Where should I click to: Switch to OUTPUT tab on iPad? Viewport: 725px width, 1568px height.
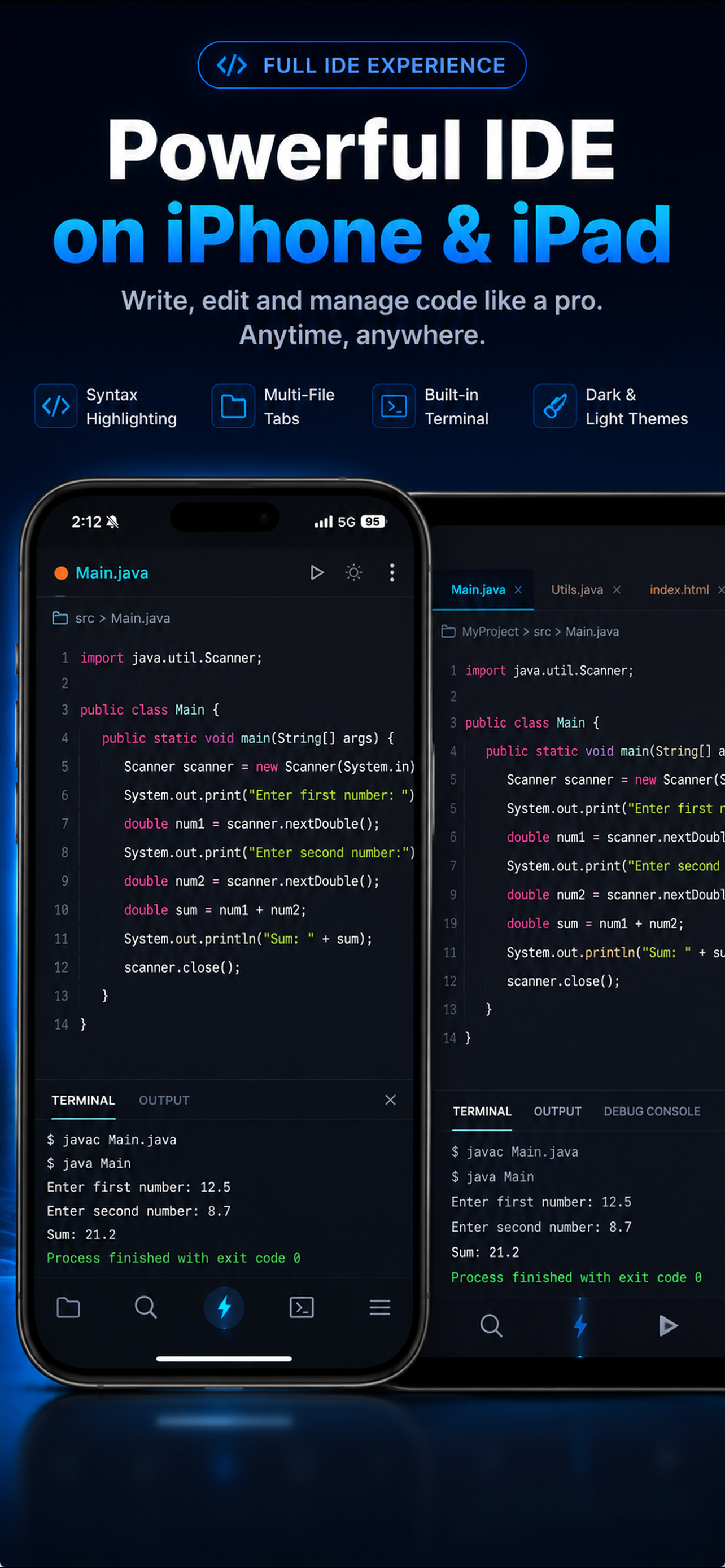pyautogui.click(x=558, y=1111)
